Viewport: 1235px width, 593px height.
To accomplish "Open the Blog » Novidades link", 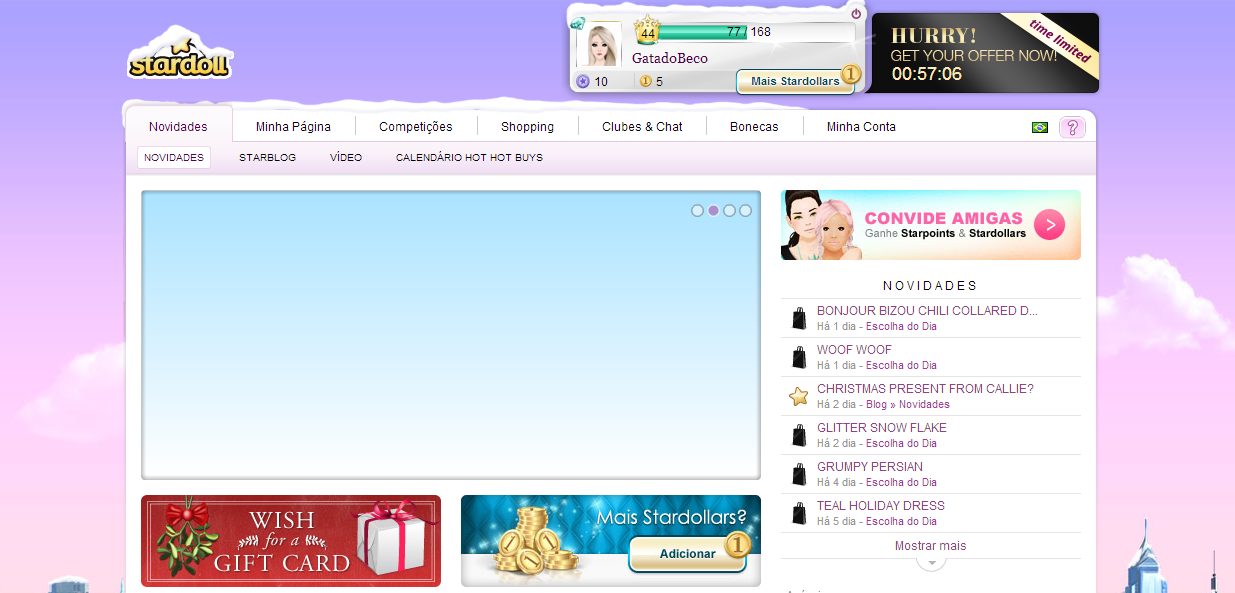I will coord(908,405).
